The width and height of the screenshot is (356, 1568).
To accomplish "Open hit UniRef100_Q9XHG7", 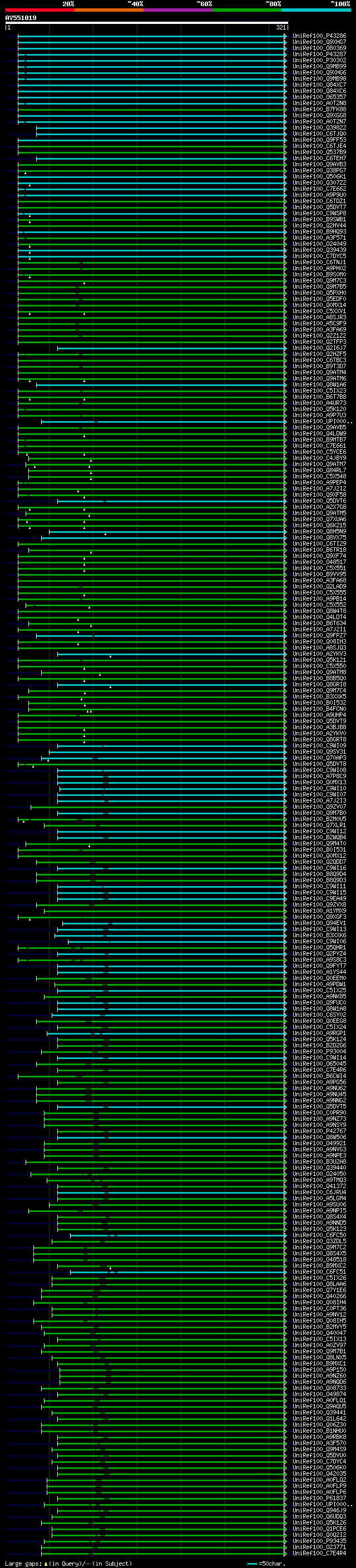I will pos(319,42).
